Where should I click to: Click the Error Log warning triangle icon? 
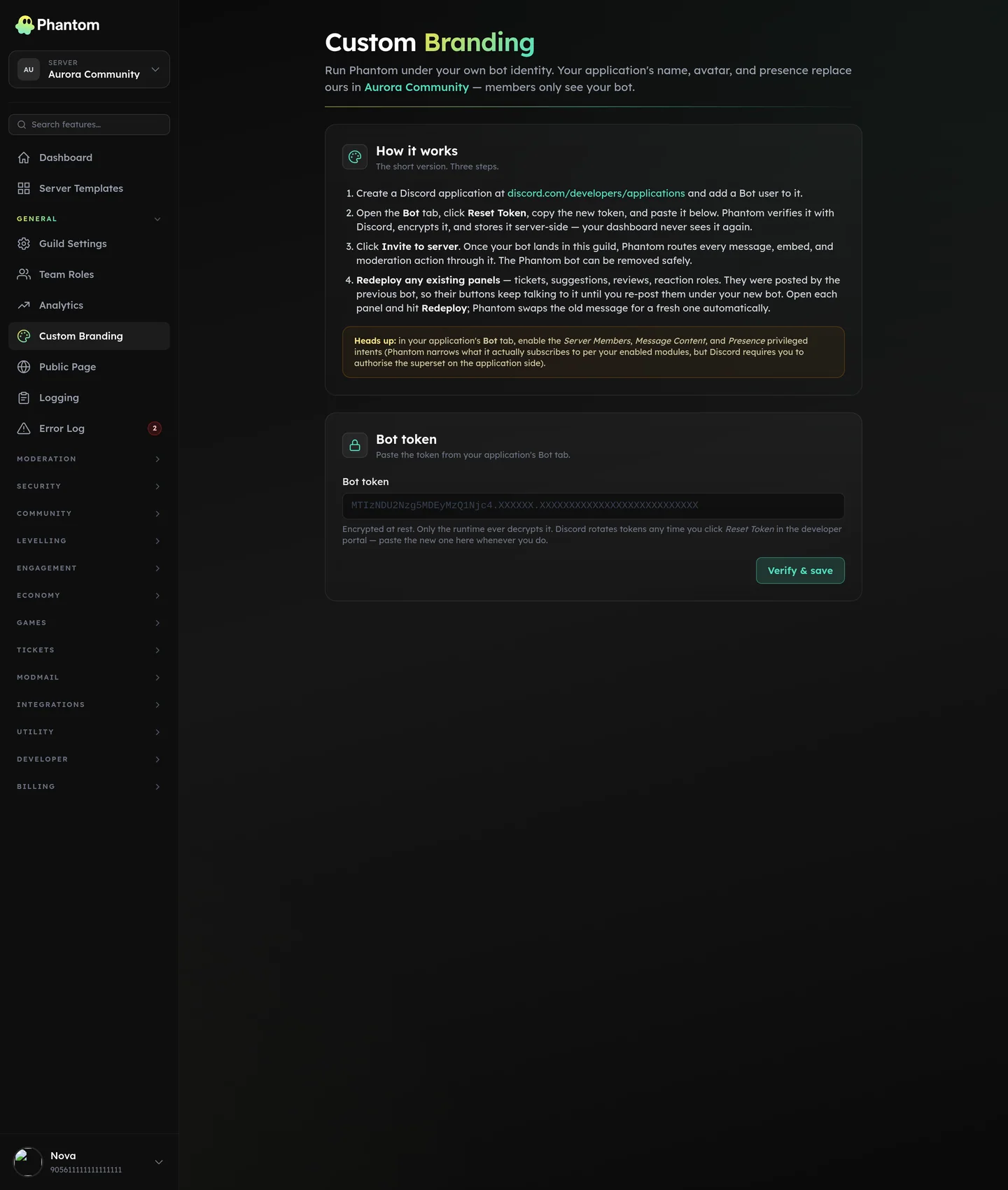click(24, 428)
